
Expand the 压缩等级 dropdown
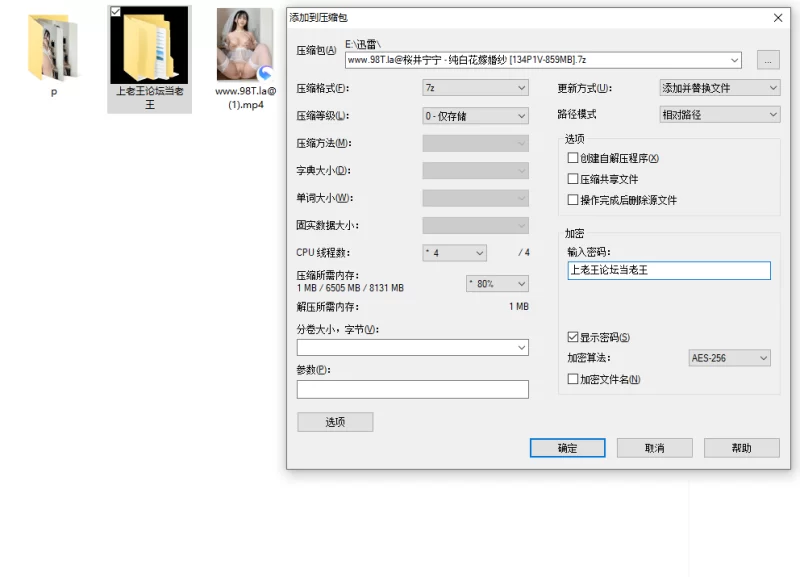(475, 116)
